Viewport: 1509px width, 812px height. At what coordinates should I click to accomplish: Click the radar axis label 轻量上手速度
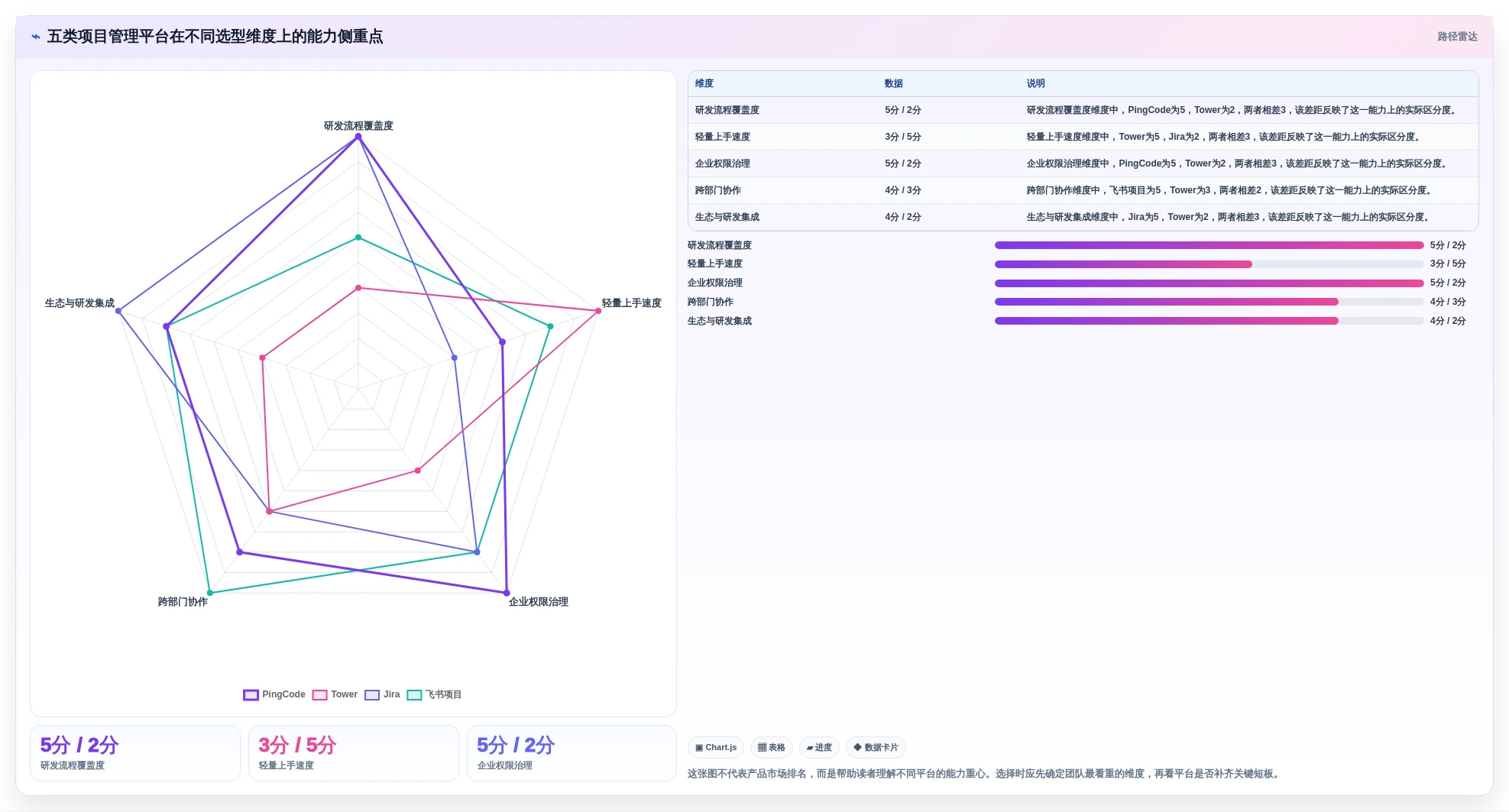click(x=631, y=303)
